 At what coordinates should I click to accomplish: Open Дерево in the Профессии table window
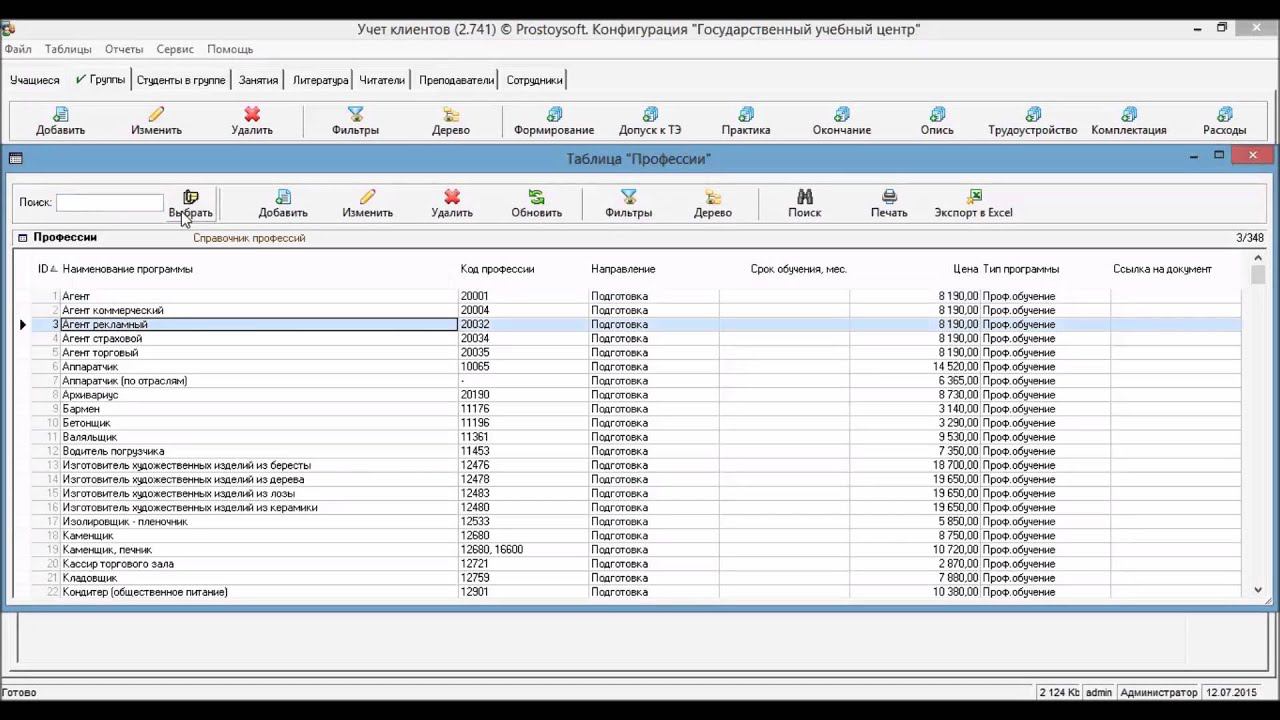pos(713,204)
